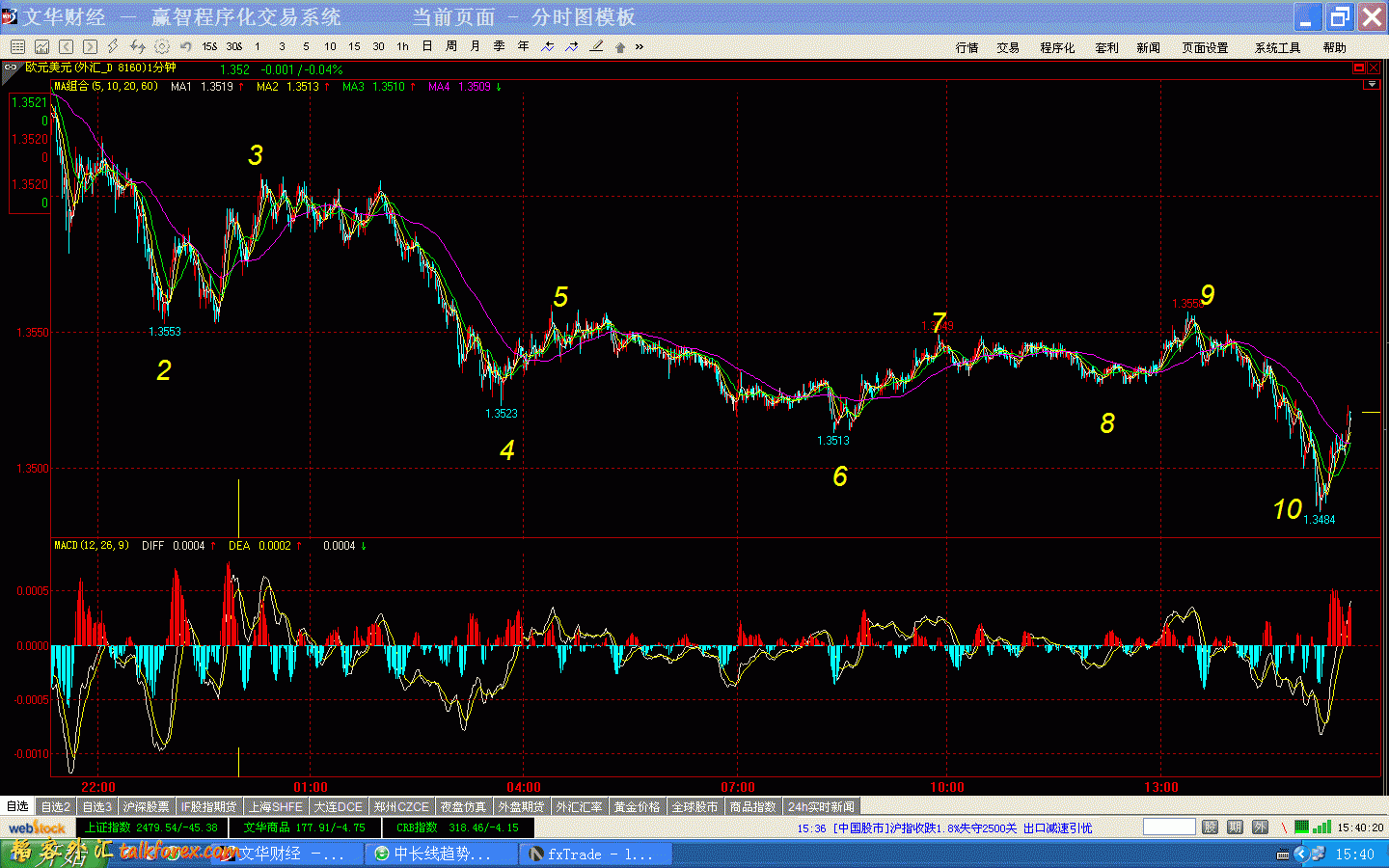The image size is (1389, 868).
Task: Switch to 15-second period (15S)
Action: 209,46
